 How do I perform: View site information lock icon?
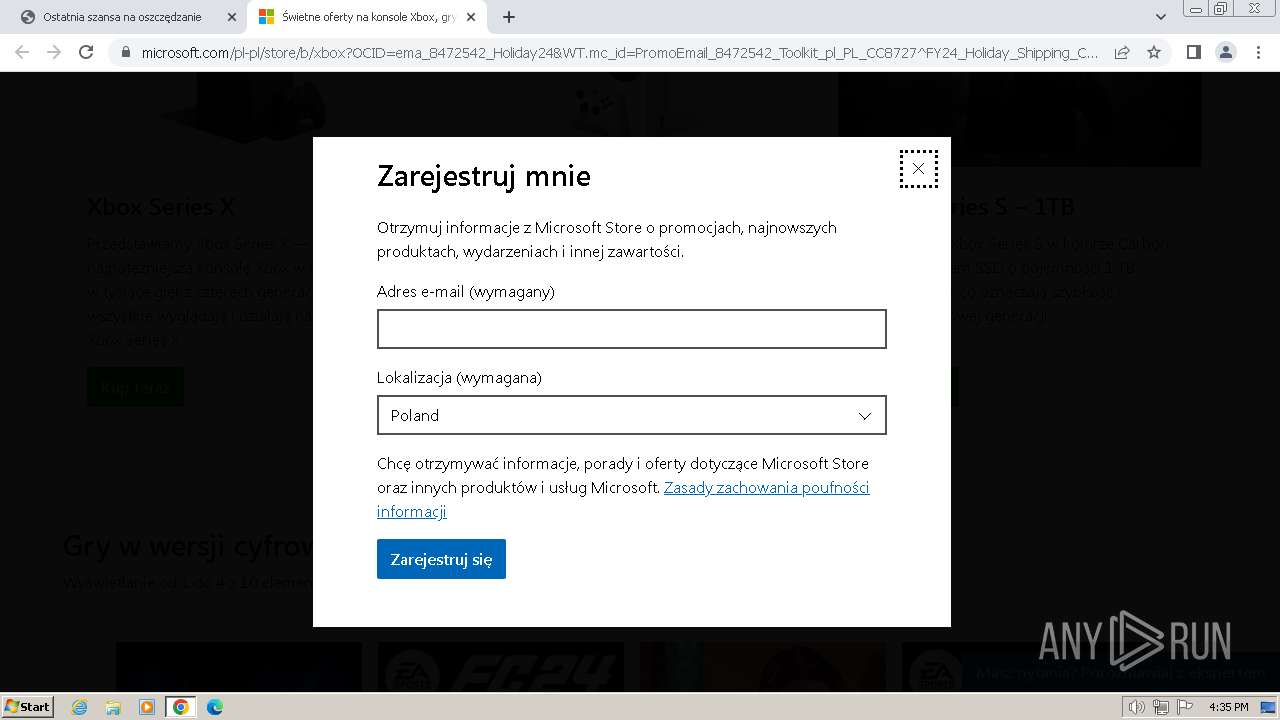tap(126, 52)
